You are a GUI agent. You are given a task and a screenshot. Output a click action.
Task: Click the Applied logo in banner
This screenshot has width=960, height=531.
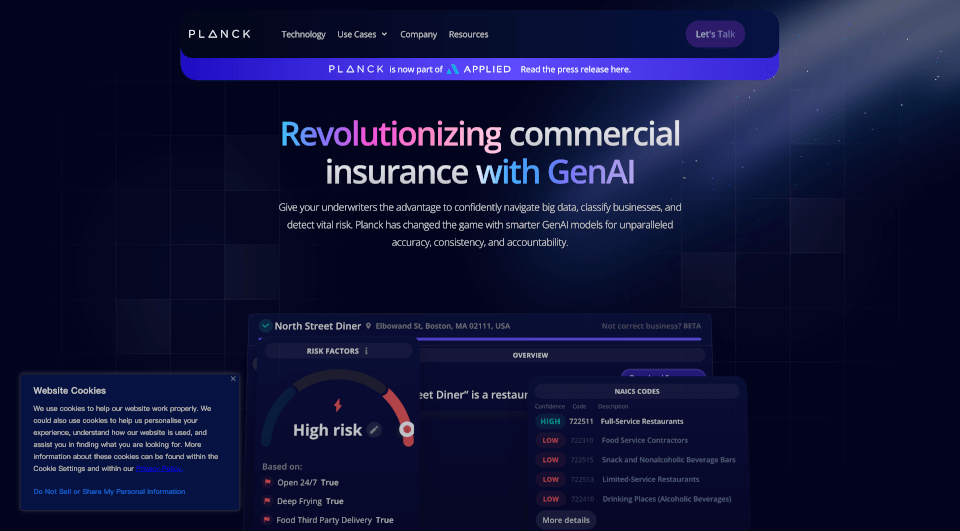click(479, 69)
